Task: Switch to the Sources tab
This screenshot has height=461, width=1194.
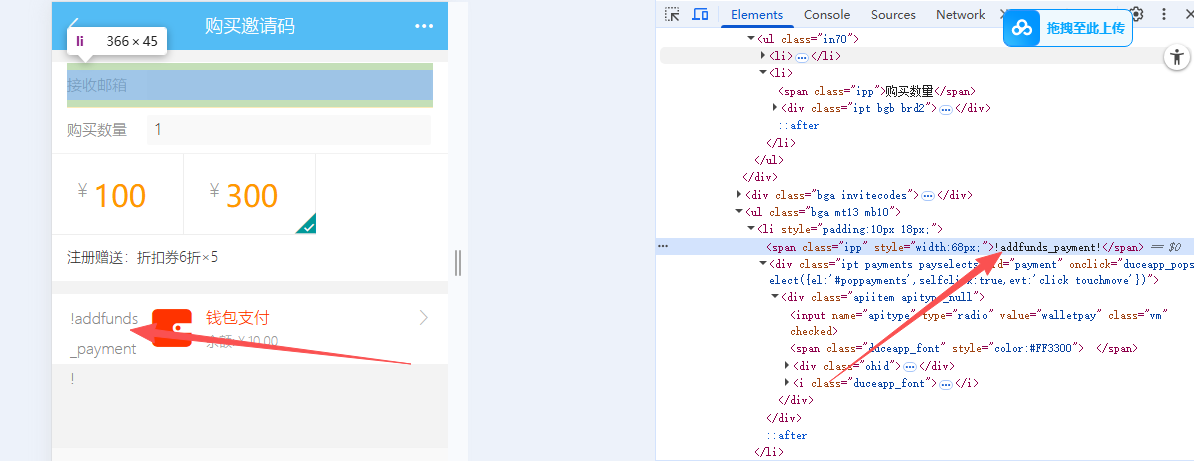Action: point(893,14)
